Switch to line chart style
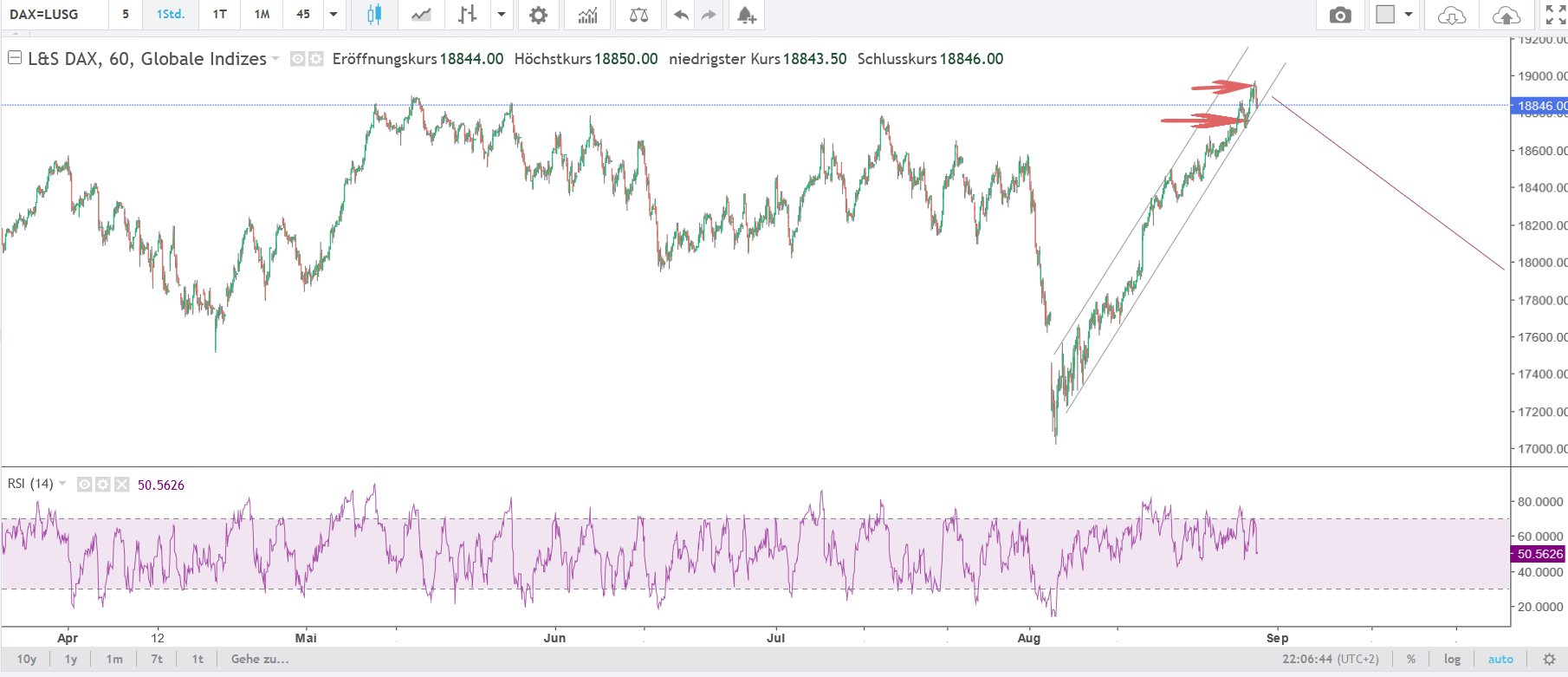This screenshot has height=677, width=1568. (421, 15)
